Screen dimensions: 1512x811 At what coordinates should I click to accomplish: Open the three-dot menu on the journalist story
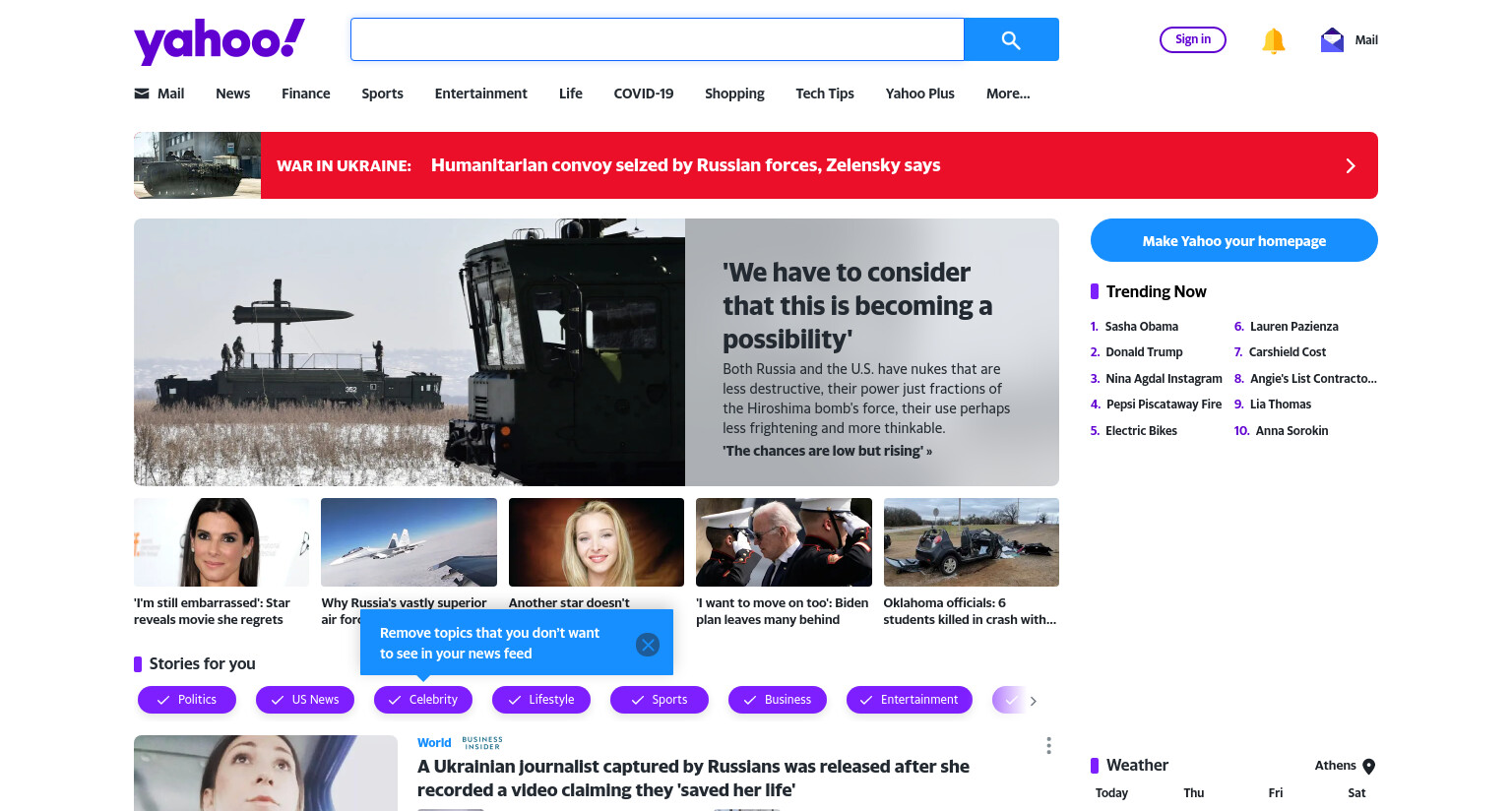1048,746
